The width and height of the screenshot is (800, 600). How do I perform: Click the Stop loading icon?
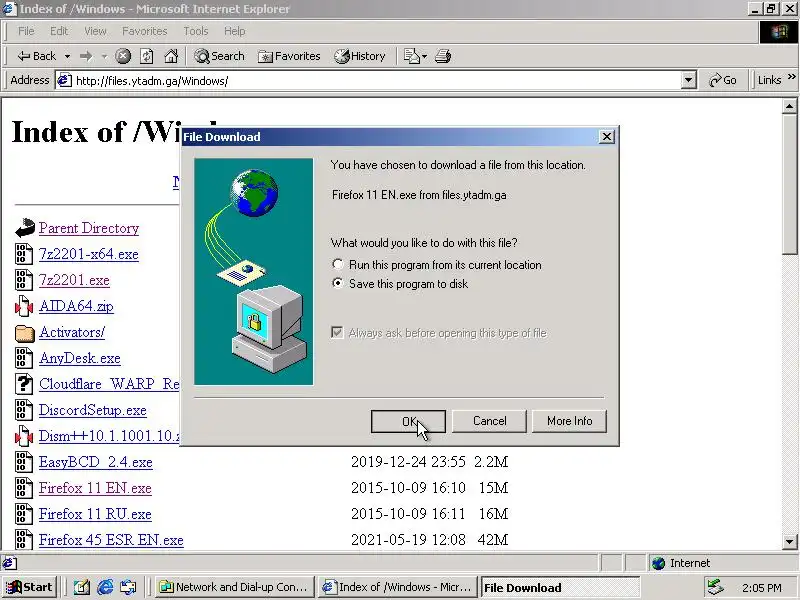[122, 56]
